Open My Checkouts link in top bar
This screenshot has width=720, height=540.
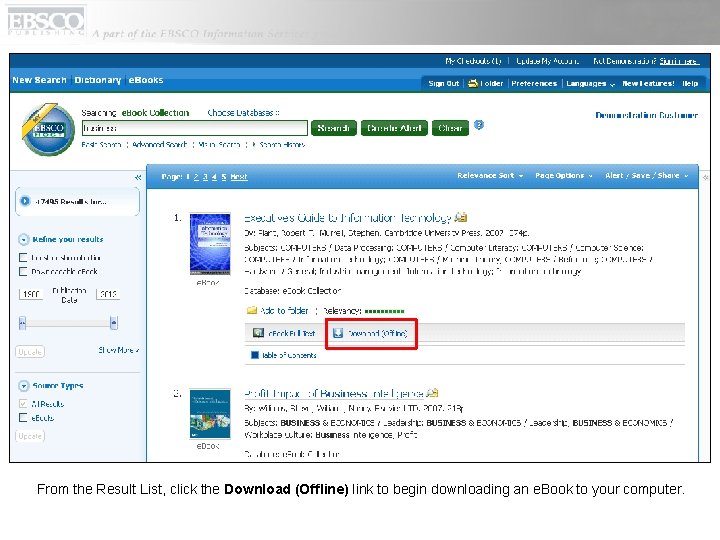tap(473, 61)
